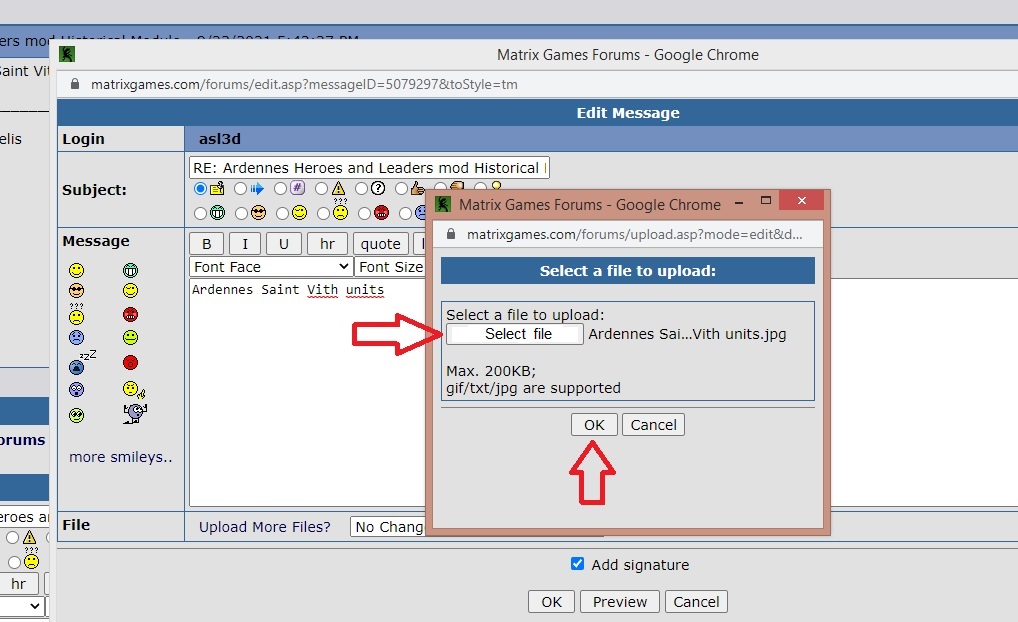
Task: Select warning icon radio in background window
Action: point(12,538)
